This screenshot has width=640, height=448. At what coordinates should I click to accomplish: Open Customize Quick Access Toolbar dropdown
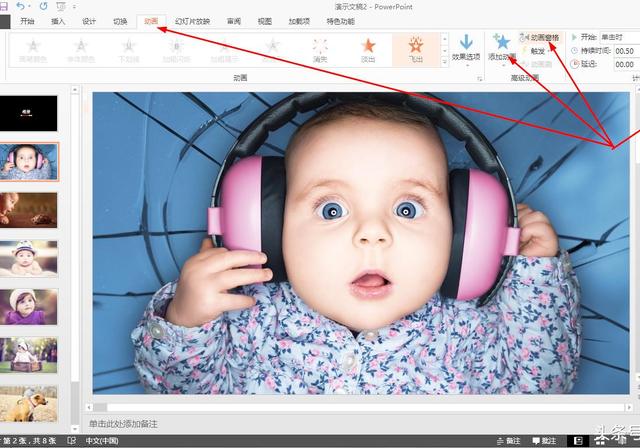tap(74, 7)
